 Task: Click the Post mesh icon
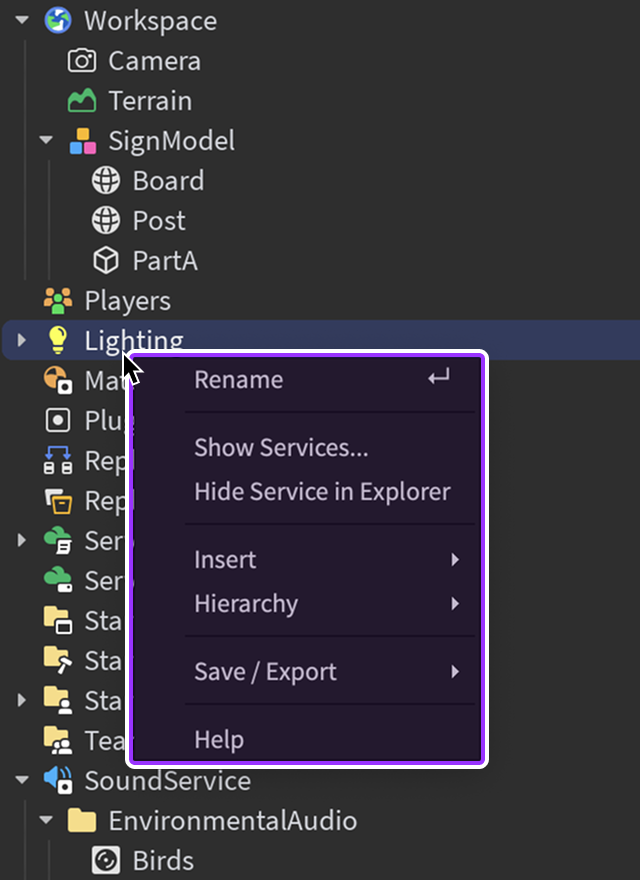tap(106, 221)
